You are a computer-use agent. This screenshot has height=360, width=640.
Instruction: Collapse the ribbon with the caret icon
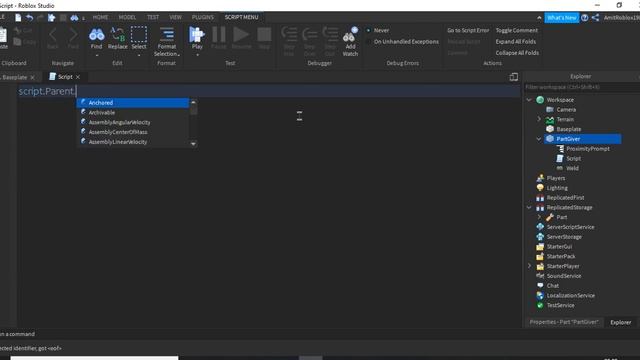539,18
